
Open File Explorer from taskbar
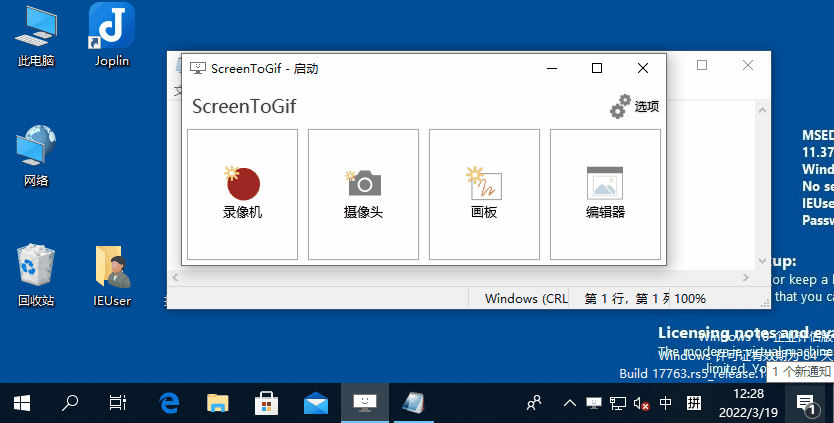pos(218,403)
